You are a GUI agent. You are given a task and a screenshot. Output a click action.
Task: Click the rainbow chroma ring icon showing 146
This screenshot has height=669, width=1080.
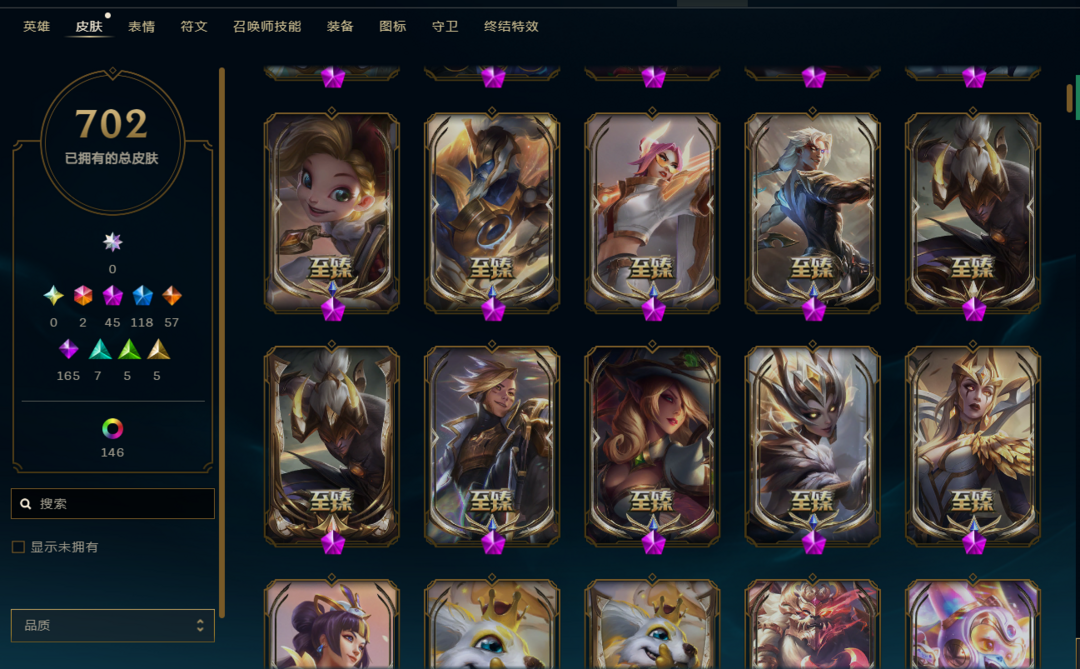(112, 429)
